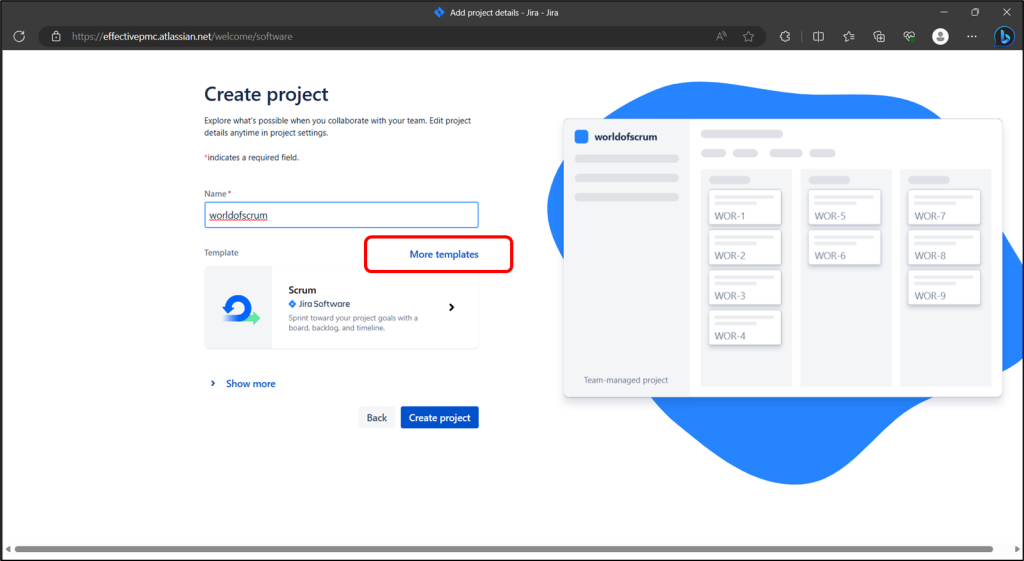Click into the project Name field
This screenshot has width=1024, height=561.
(x=342, y=215)
